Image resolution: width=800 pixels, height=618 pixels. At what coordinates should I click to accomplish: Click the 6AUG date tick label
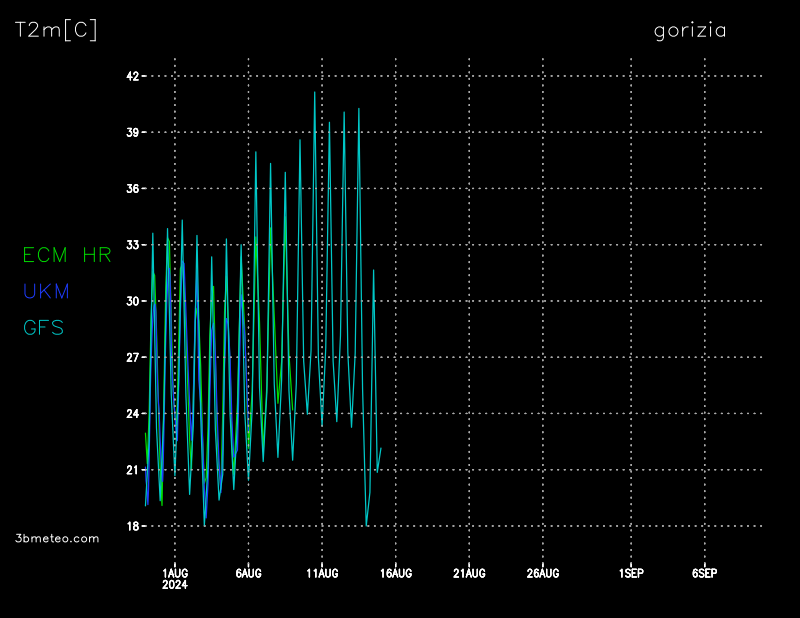(248, 573)
